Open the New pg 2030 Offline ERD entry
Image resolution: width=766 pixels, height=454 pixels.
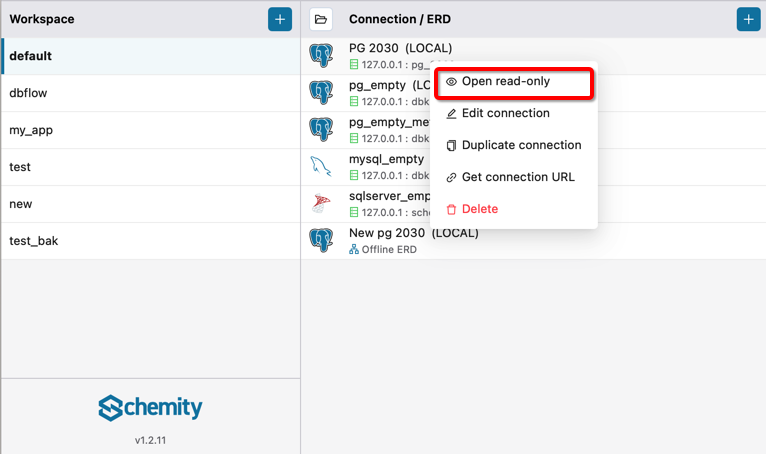(x=414, y=241)
